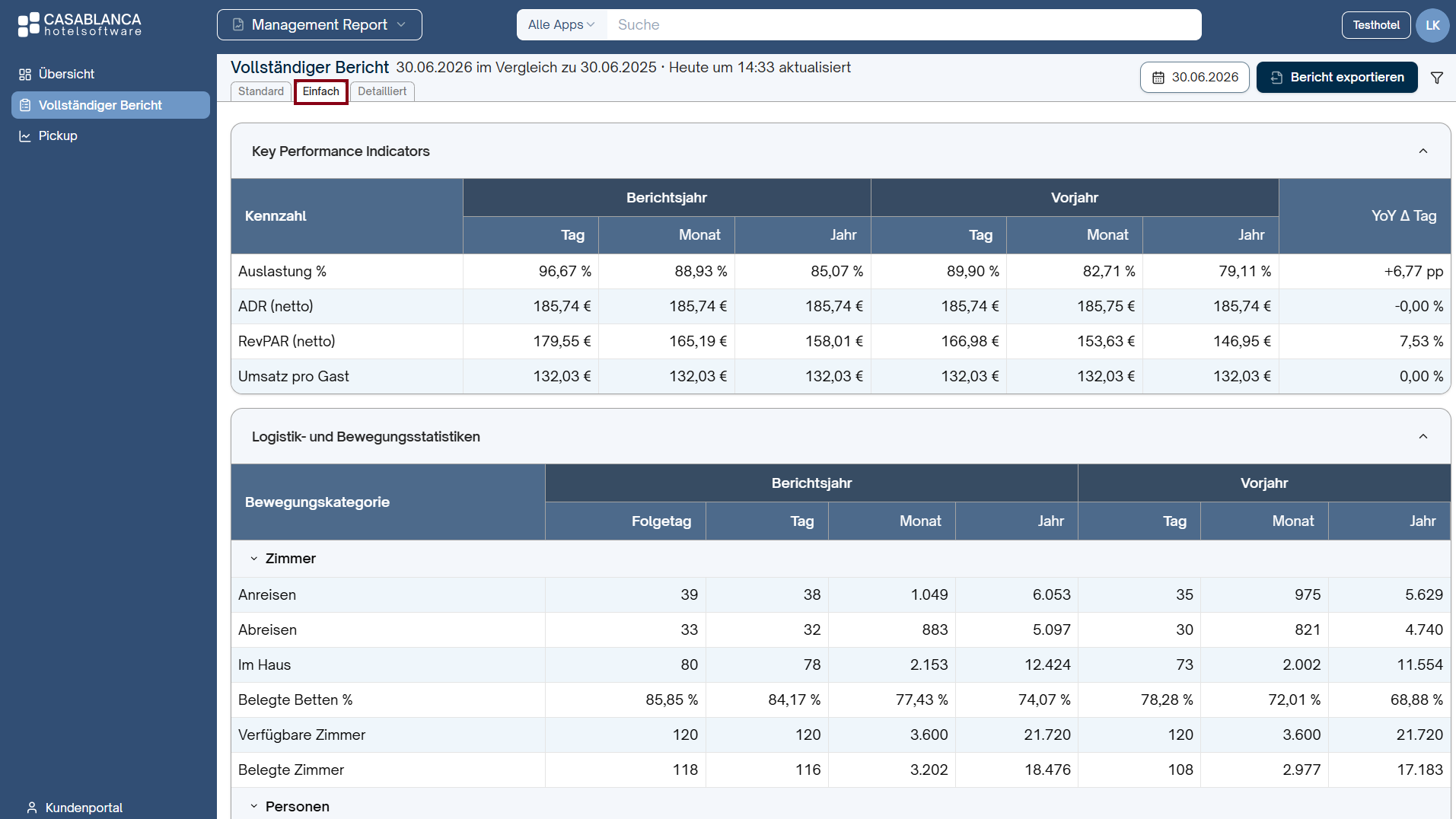This screenshot has width=1456, height=819.
Task: Open the 30.06.2026 date picker
Action: [x=1195, y=78]
